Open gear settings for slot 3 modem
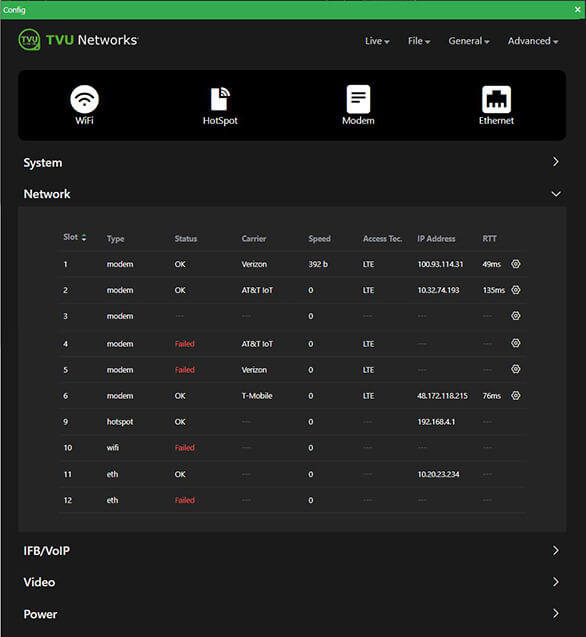Screen dimensions: 586x637 point(516,316)
